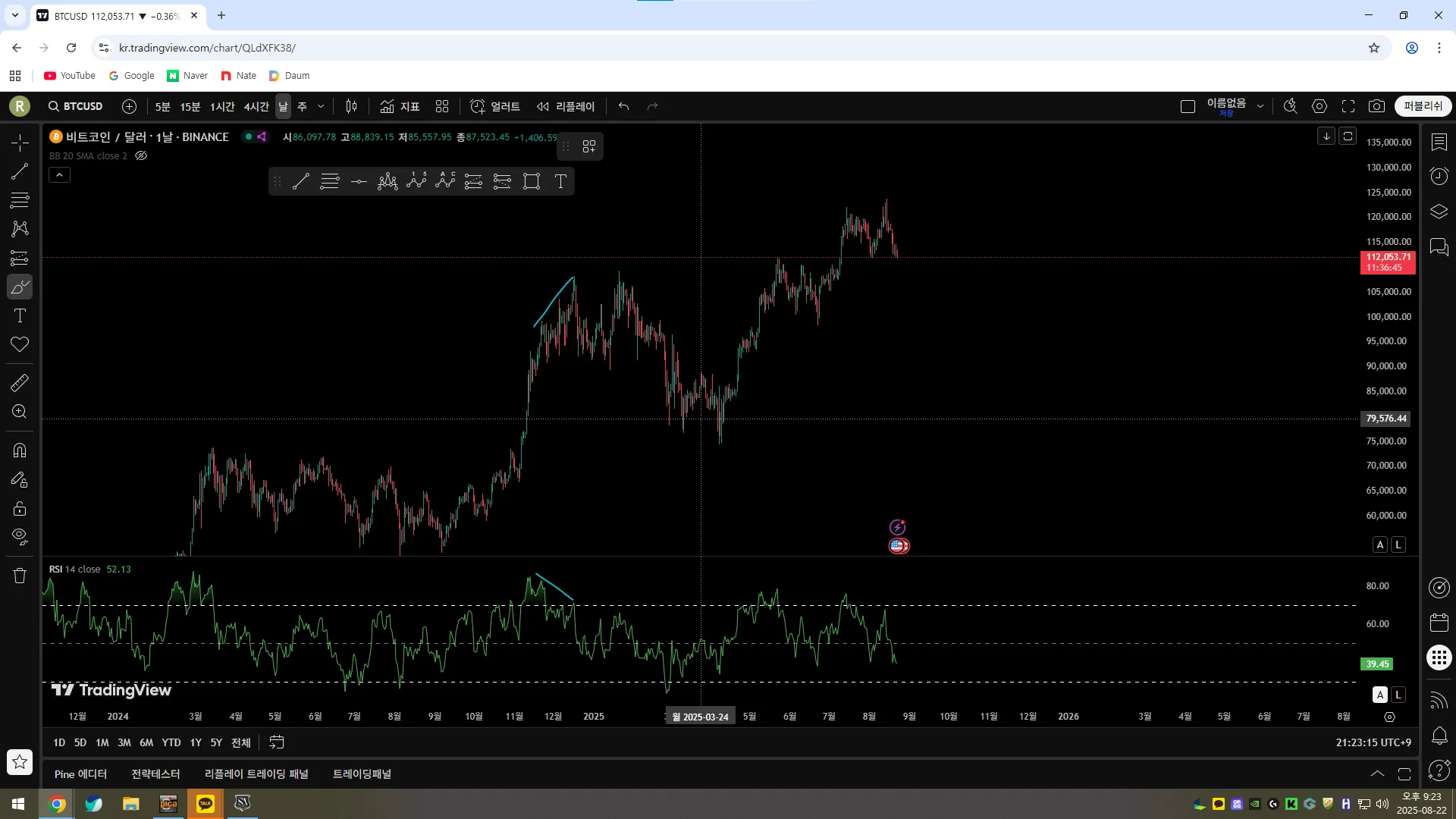Toggle auto scale A on price chart
Screen dimensions: 1456x819
tap(1380, 544)
